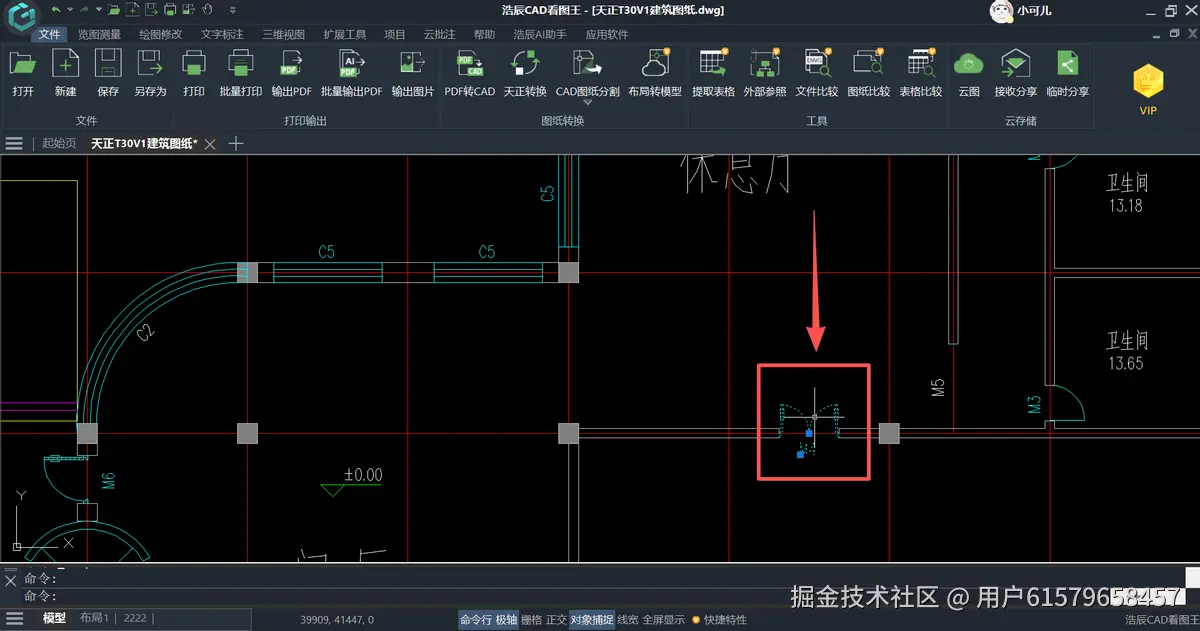The image size is (1200, 631).
Task: Toggle 极轴 polar tracking in status bar
Action: tap(506, 620)
